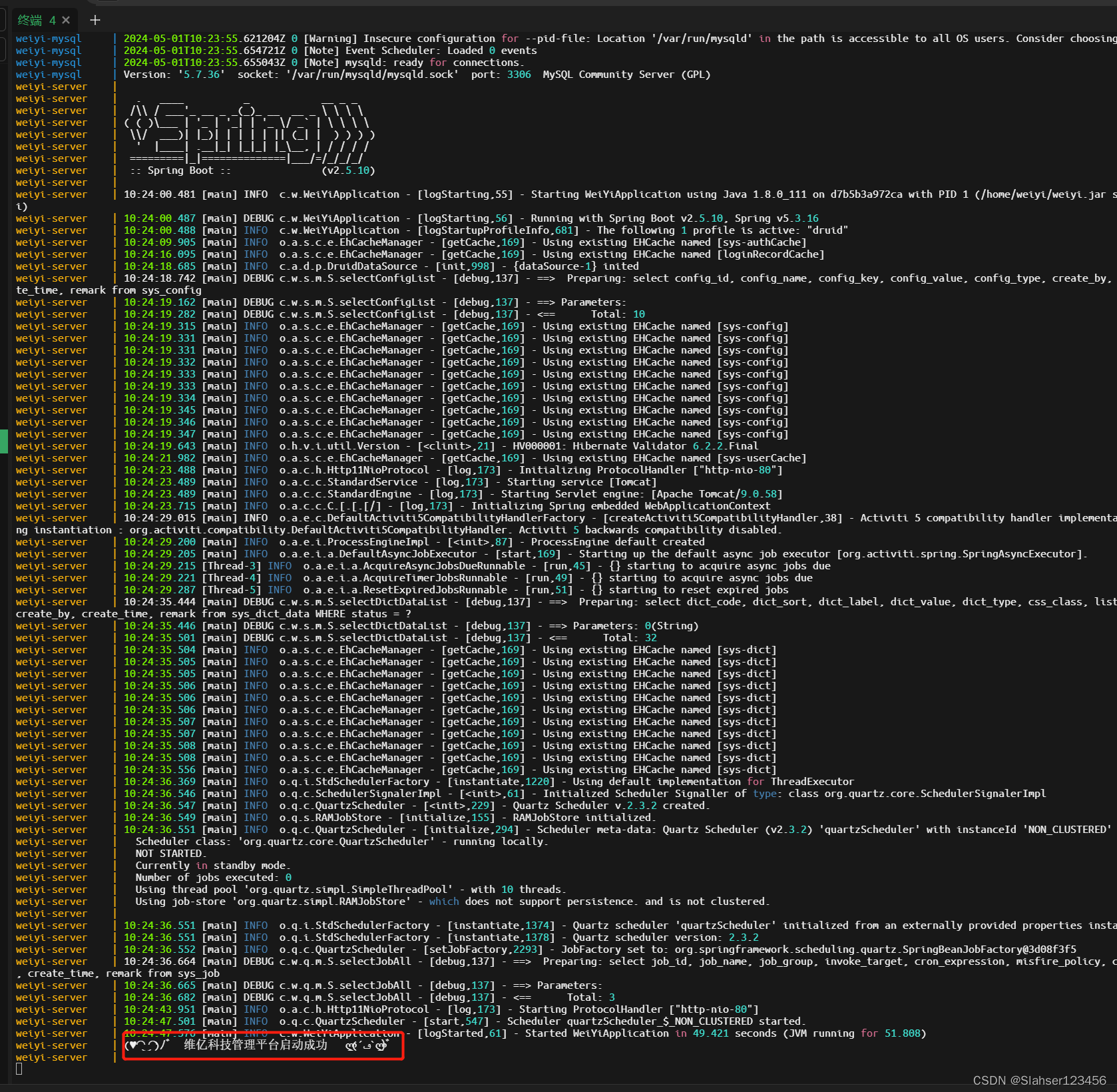Image resolution: width=1117 pixels, height=1092 pixels.
Task: Select the red-boxed 维亿科技管理平台启动成功 message
Action: coord(256,1045)
